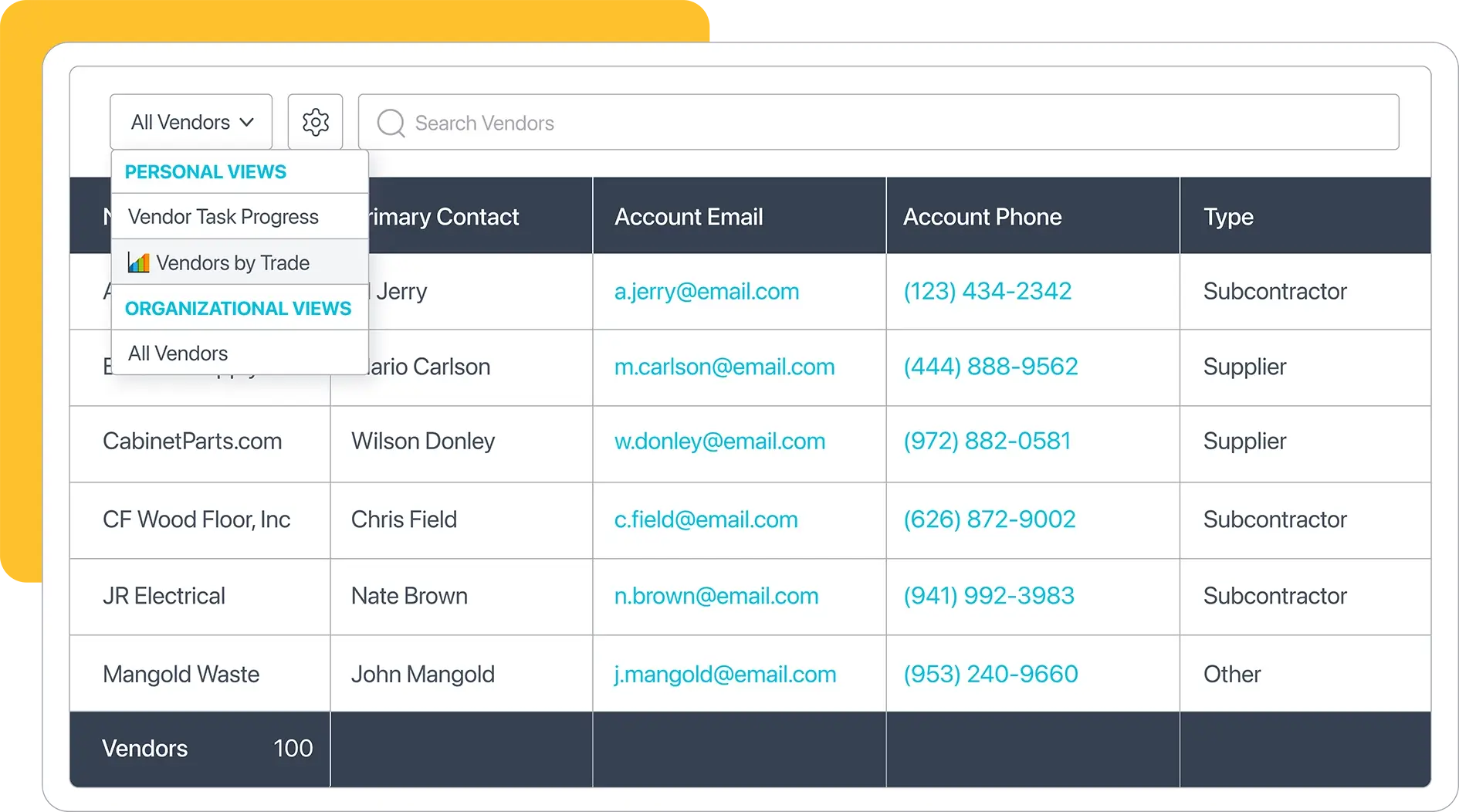Open Mangold Waste vendor record
Image resolution: width=1459 pixels, height=812 pixels.
pos(181,674)
